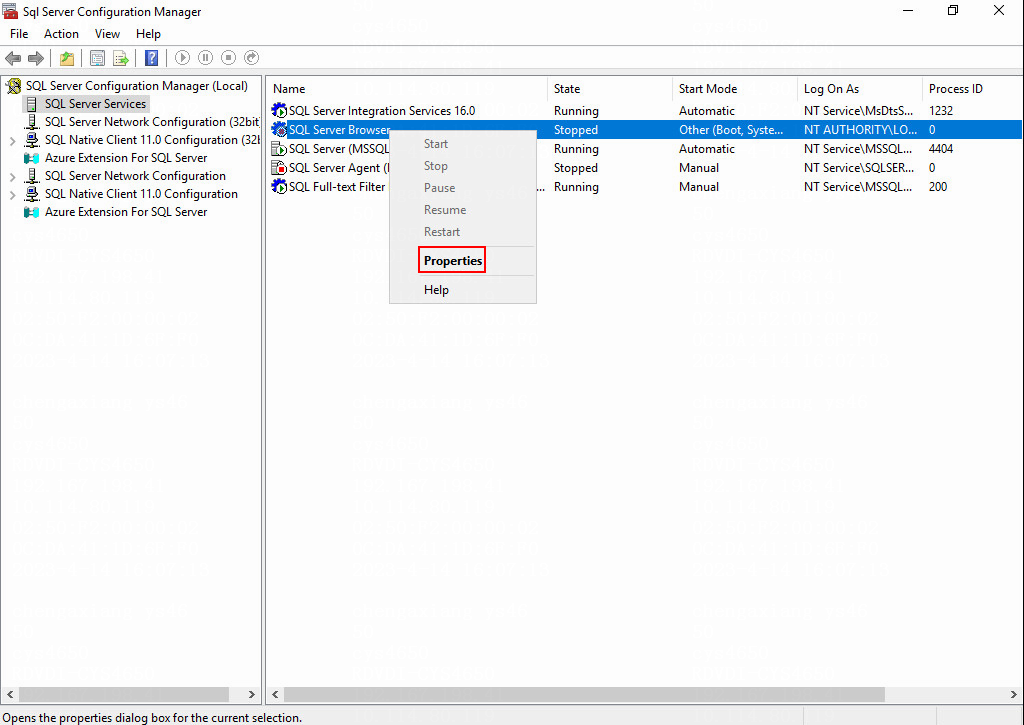Click SQL Server Integration Services' Automatic start mode
The image size is (1024, 725).
pyautogui.click(x=707, y=110)
